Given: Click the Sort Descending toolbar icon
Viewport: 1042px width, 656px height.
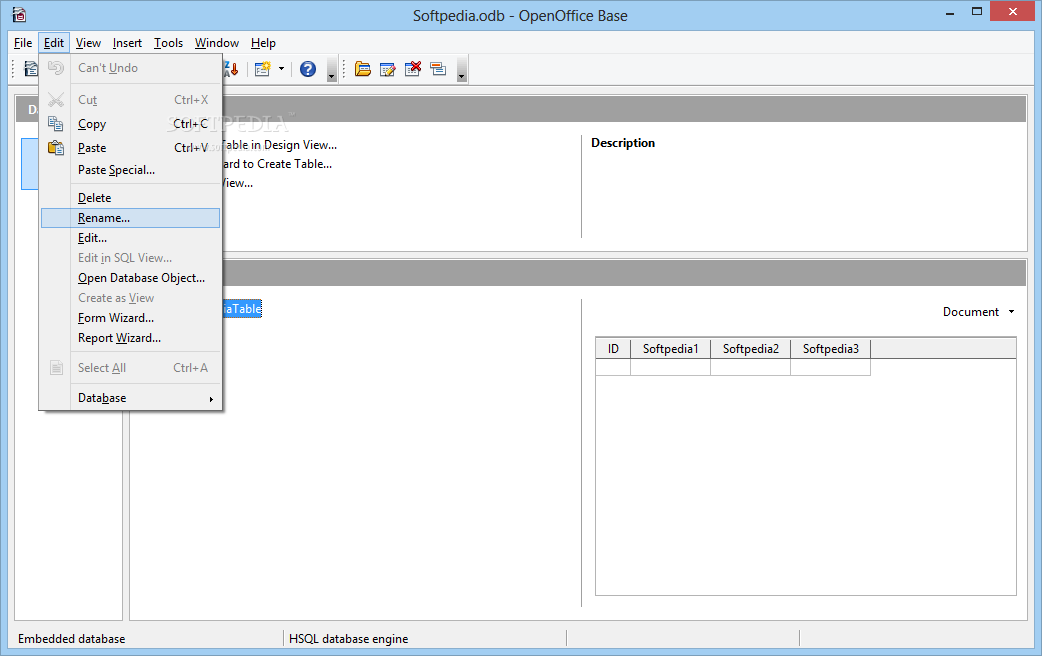Looking at the screenshot, I should pos(231,68).
